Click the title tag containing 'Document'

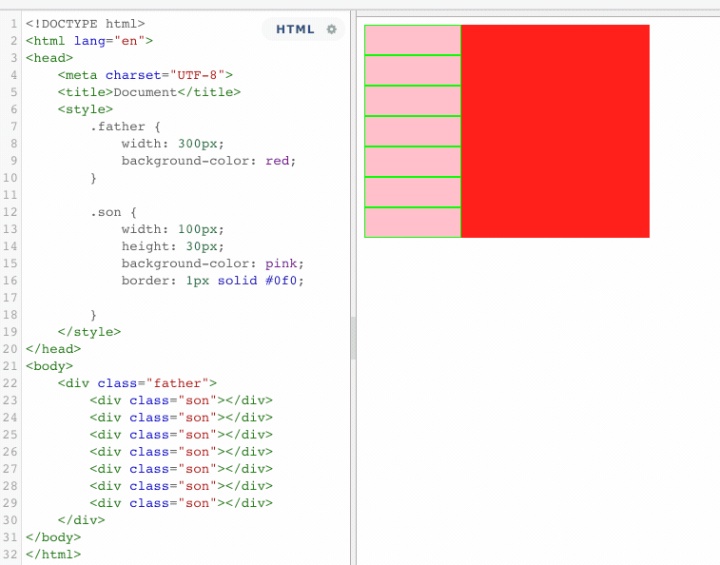point(149,92)
